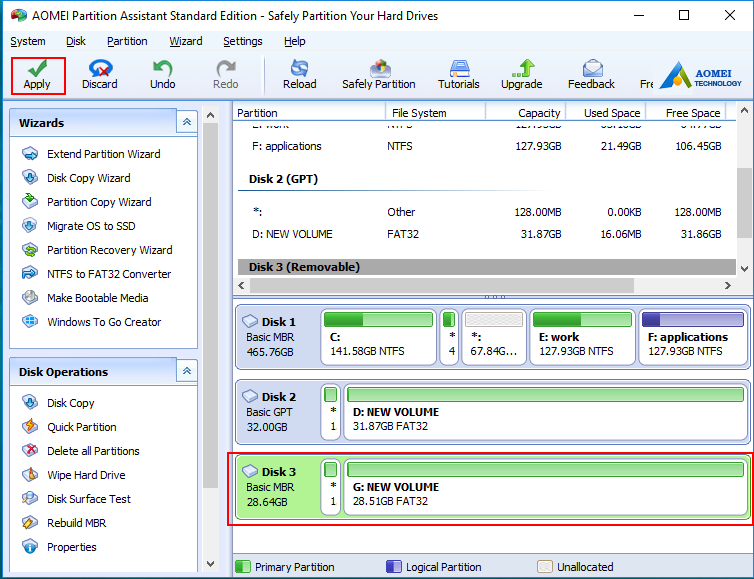This screenshot has width=754, height=579.
Task: Open the Feedback toolbar icon
Action: pos(591,76)
